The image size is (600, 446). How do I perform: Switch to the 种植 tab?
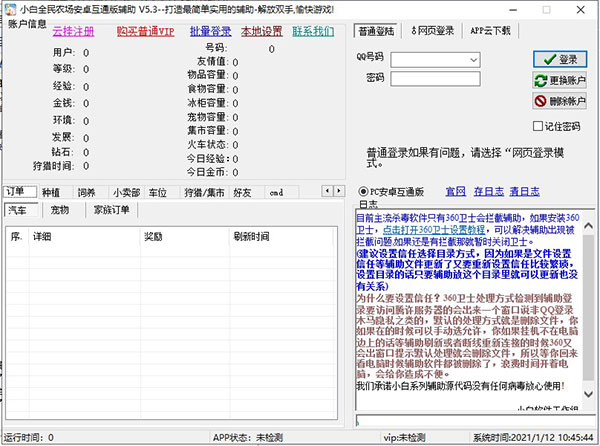coord(52,192)
